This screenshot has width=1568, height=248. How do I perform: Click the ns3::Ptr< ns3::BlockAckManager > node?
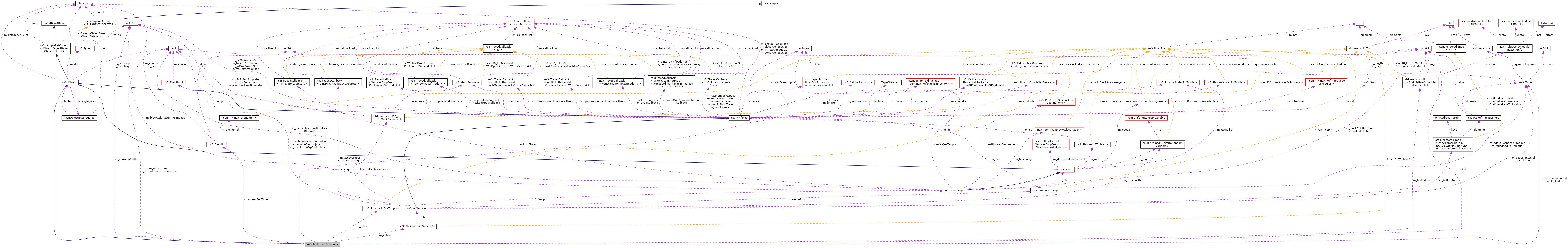coord(1060,130)
